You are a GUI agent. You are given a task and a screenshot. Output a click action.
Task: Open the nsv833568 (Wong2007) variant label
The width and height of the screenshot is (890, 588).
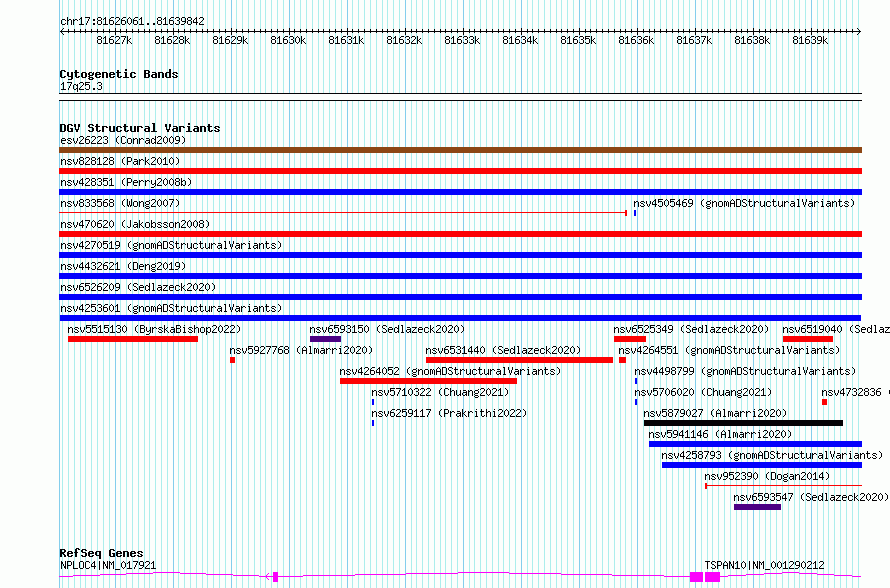coord(120,203)
